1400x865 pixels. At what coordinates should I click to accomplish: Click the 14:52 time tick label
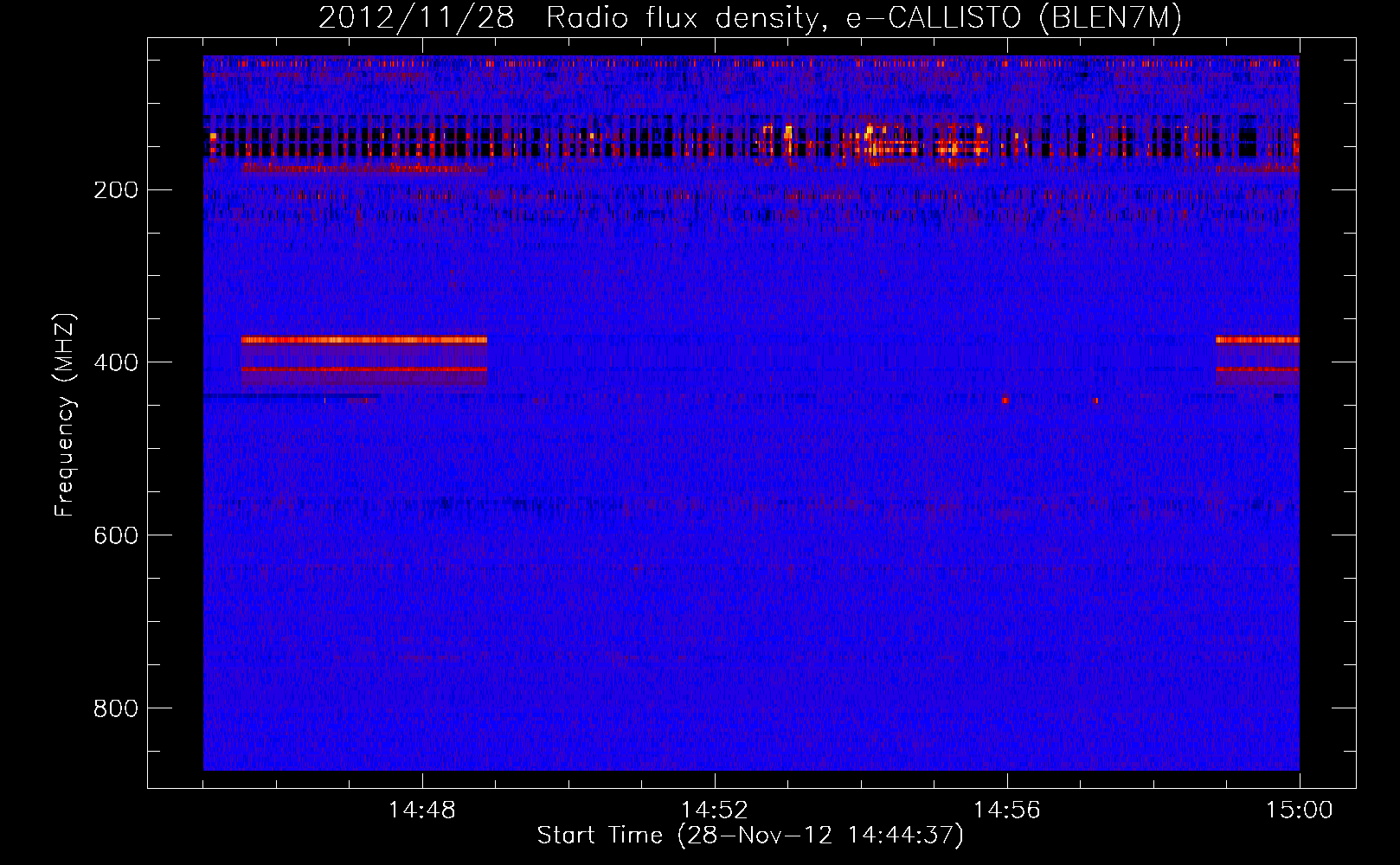tap(715, 811)
